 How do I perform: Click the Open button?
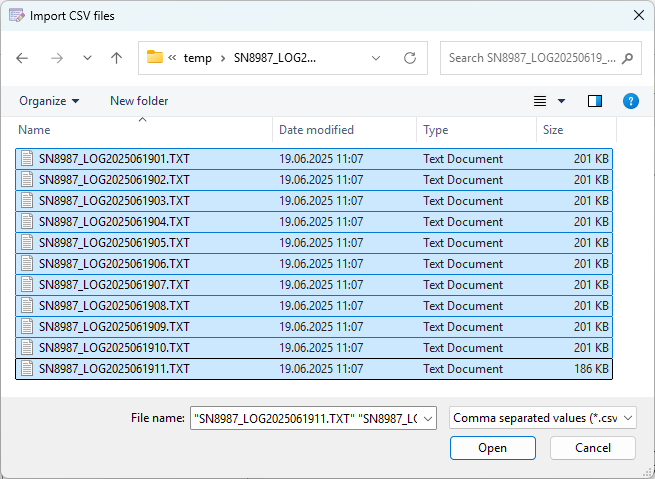pos(493,448)
